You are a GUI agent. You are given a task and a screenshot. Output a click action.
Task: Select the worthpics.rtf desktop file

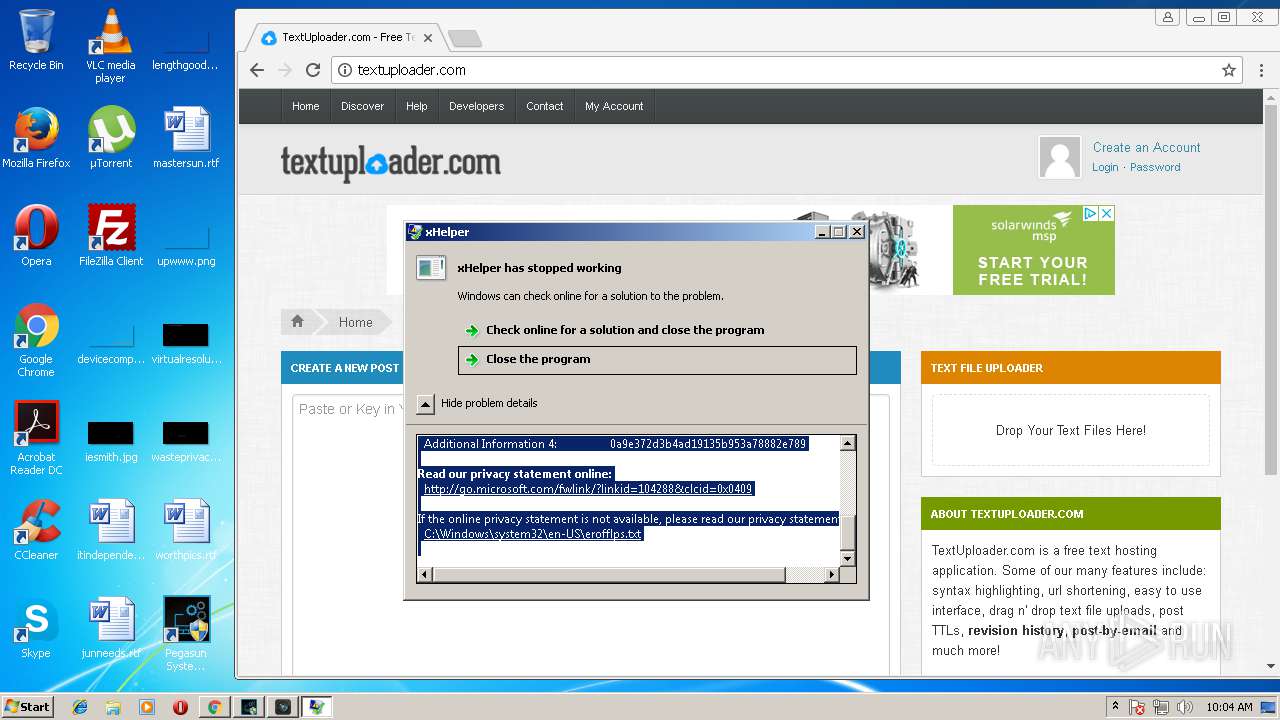186,530
